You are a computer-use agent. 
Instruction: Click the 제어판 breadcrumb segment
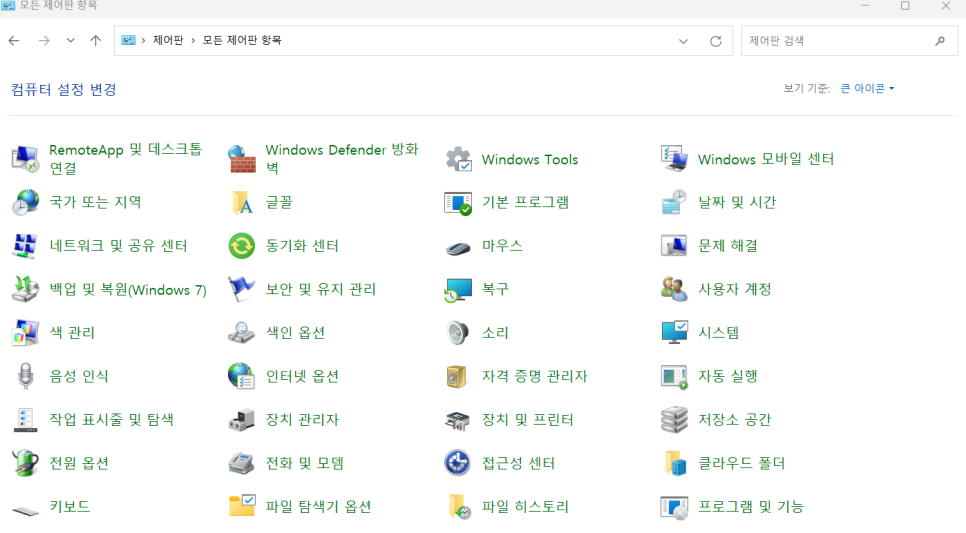click(x=168, y=41)
